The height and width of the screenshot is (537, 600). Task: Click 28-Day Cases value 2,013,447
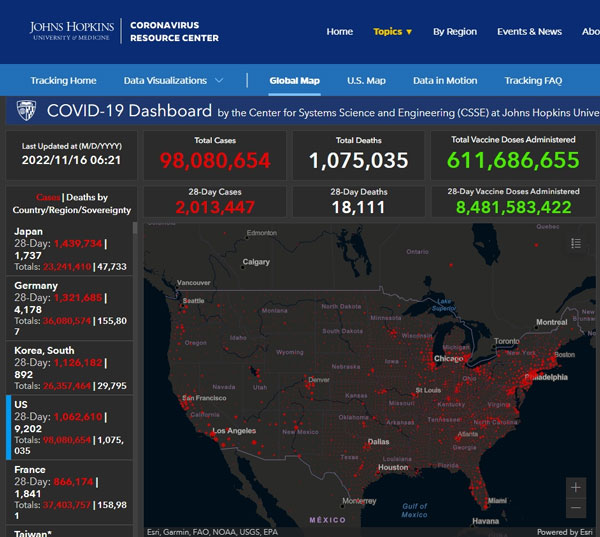pyautogui.click(x=215, y=207)
